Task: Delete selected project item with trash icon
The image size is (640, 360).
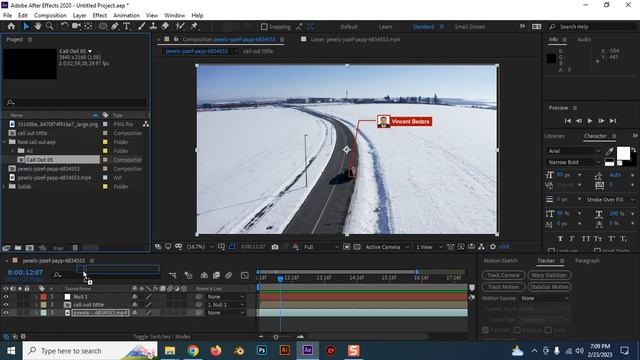Action: coord(75,248)
